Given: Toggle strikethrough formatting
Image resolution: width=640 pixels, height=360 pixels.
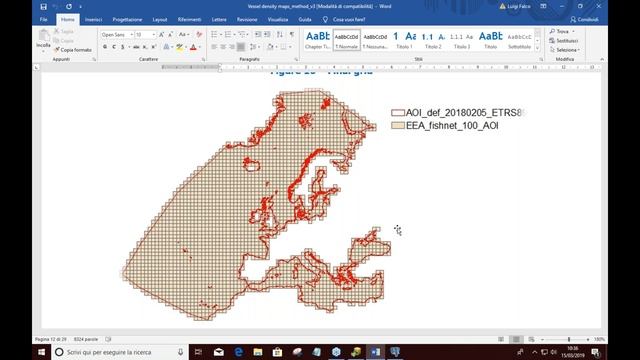Looking at the screenshot, I should 136,47.
